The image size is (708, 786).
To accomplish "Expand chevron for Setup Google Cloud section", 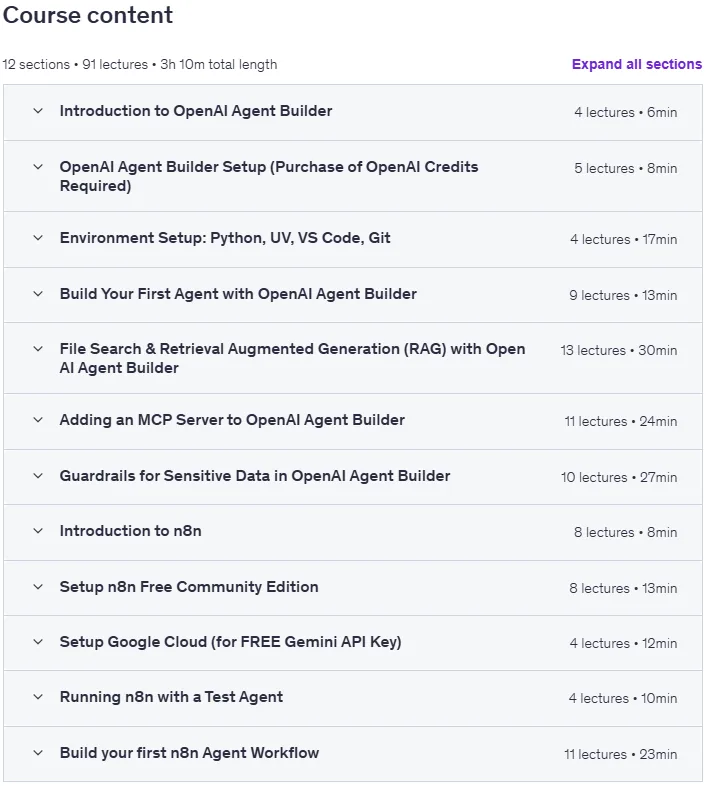I will point(38,642).
